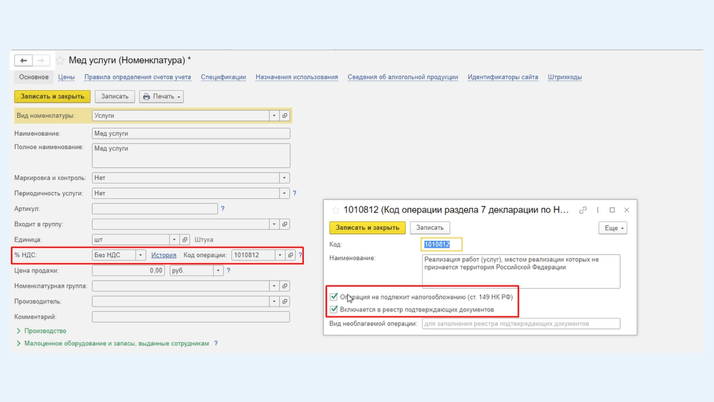
Task: Expand the Маркировка и контроль dropdown
Action: 284,178
